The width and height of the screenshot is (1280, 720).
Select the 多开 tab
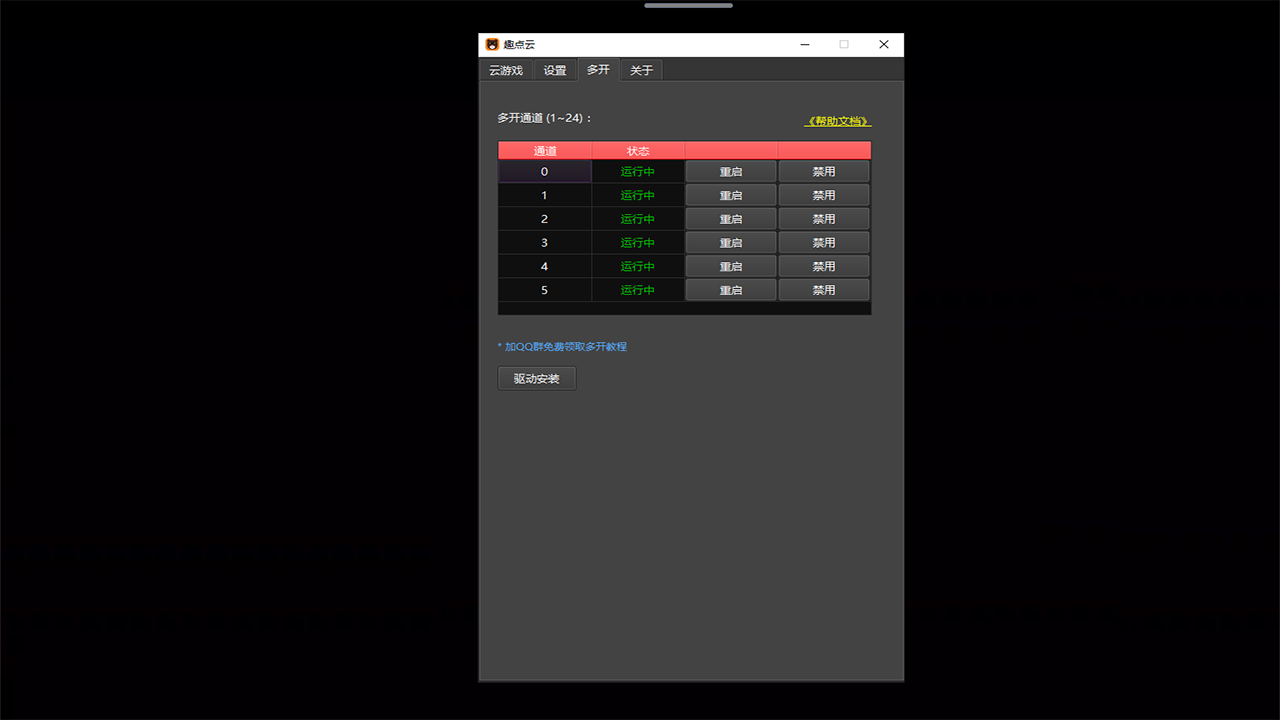598,69
